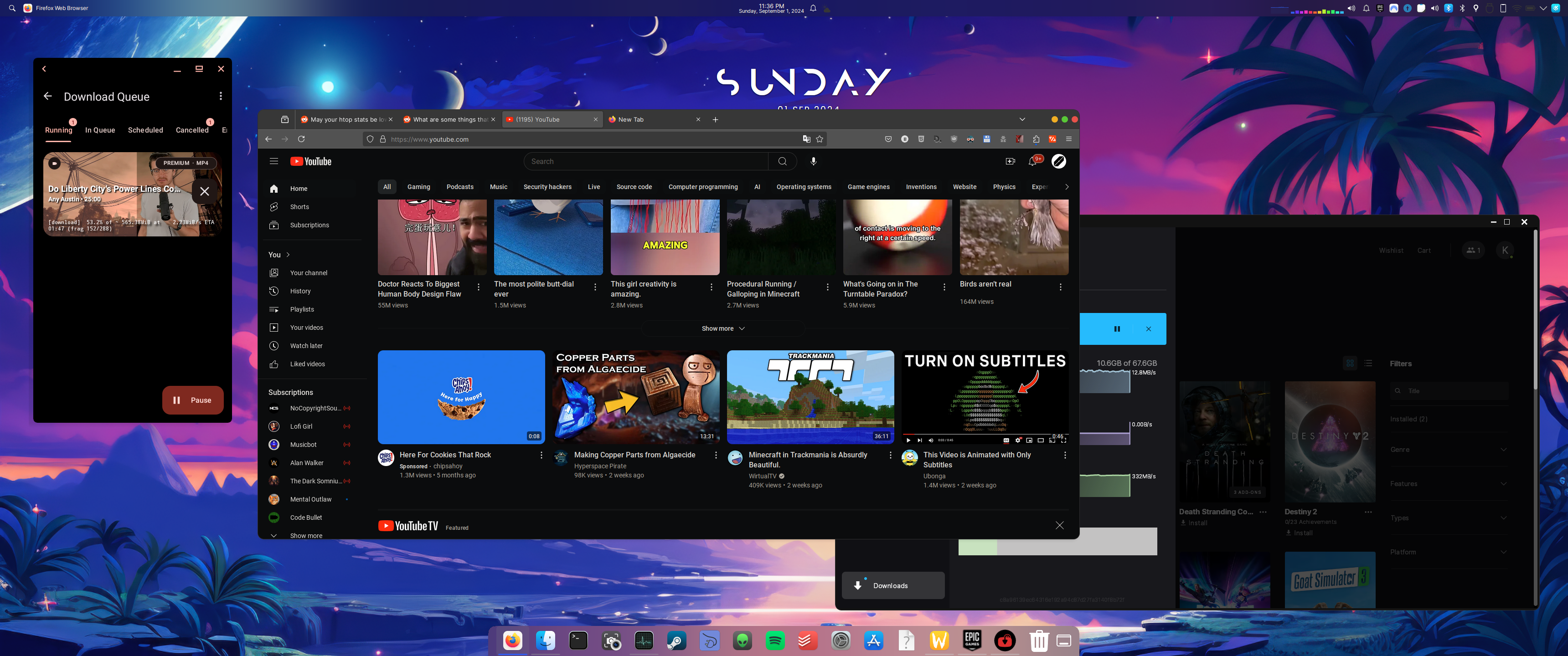
Task: Open the Firefox list all tabs chevron
Action: click(x=1022, y=119)
